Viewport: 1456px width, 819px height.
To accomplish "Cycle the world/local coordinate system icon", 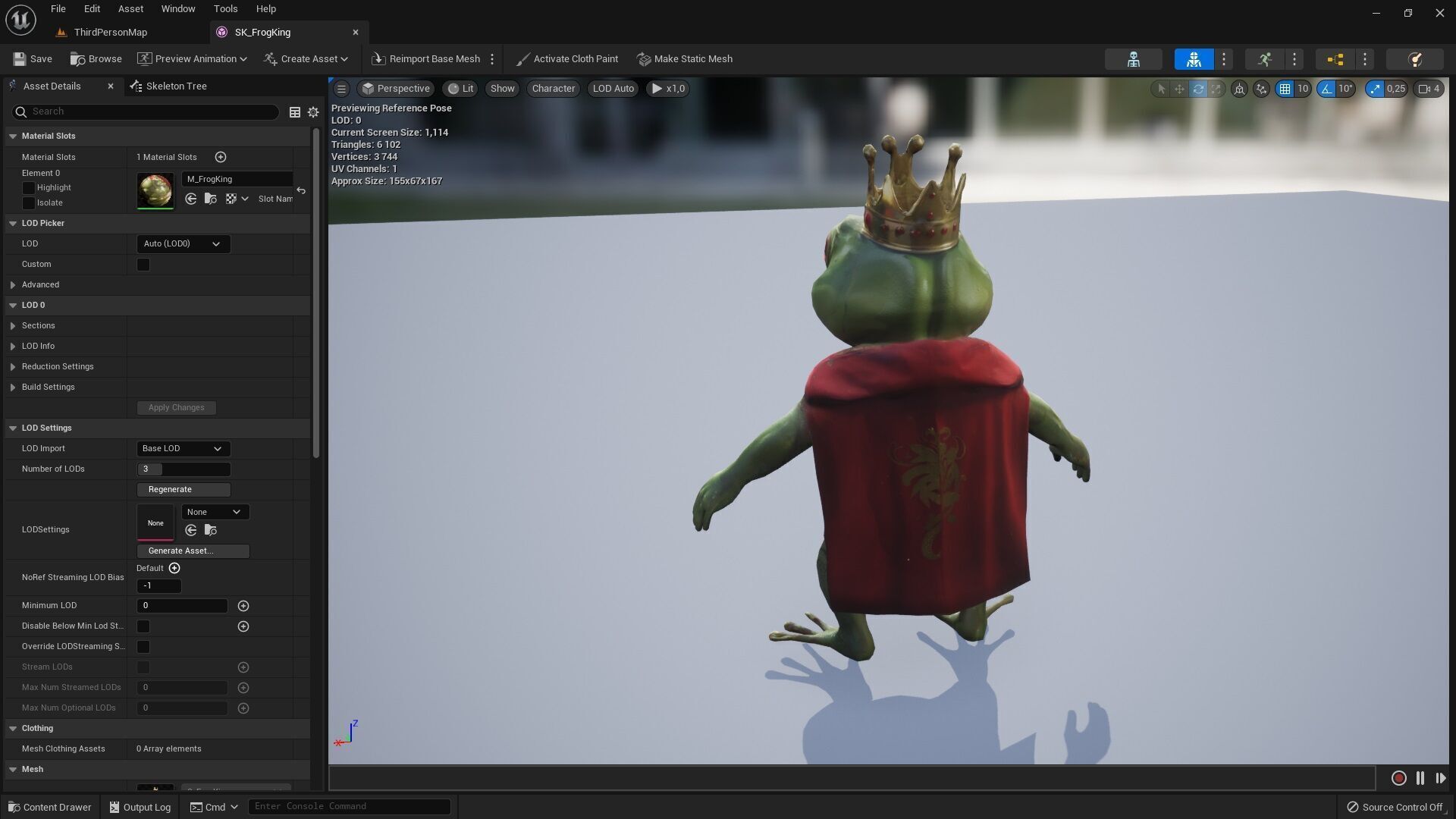I will pos(1239,89).
